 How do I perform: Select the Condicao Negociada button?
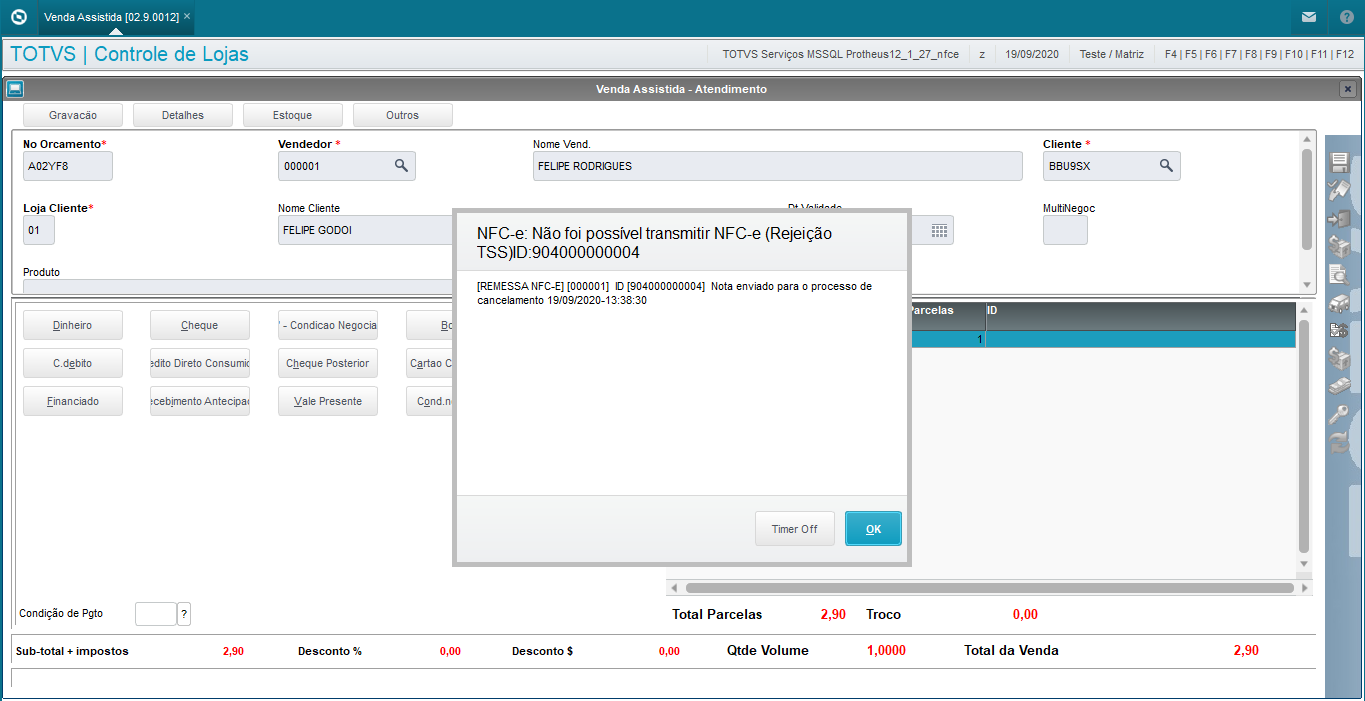[328, 325]
